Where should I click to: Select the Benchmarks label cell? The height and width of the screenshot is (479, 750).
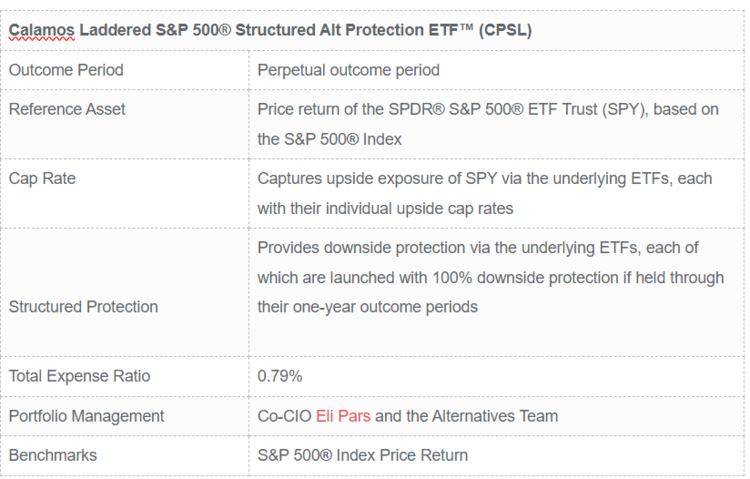click(x=53, y=455)
